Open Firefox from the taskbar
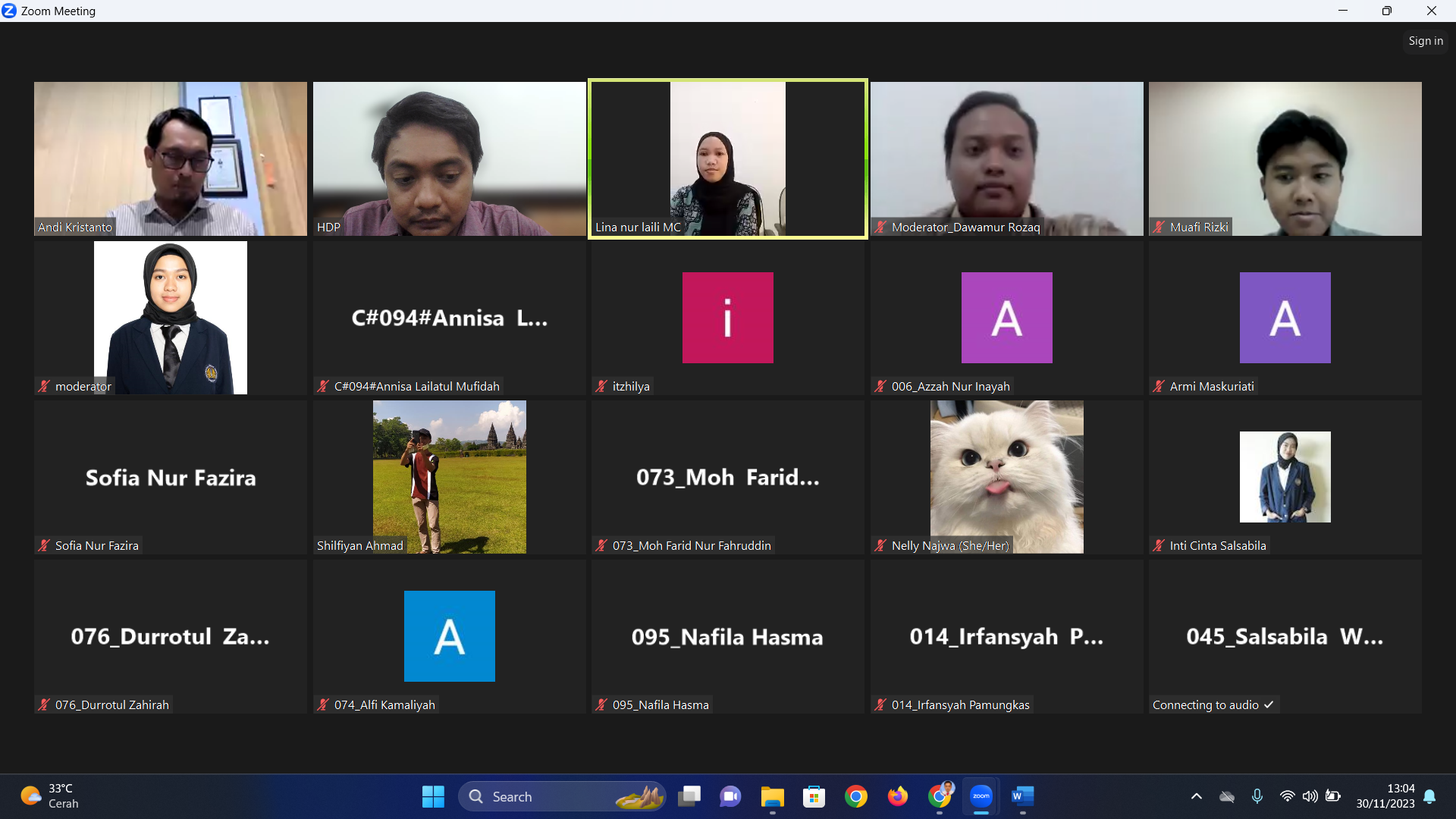 (898, 796)
